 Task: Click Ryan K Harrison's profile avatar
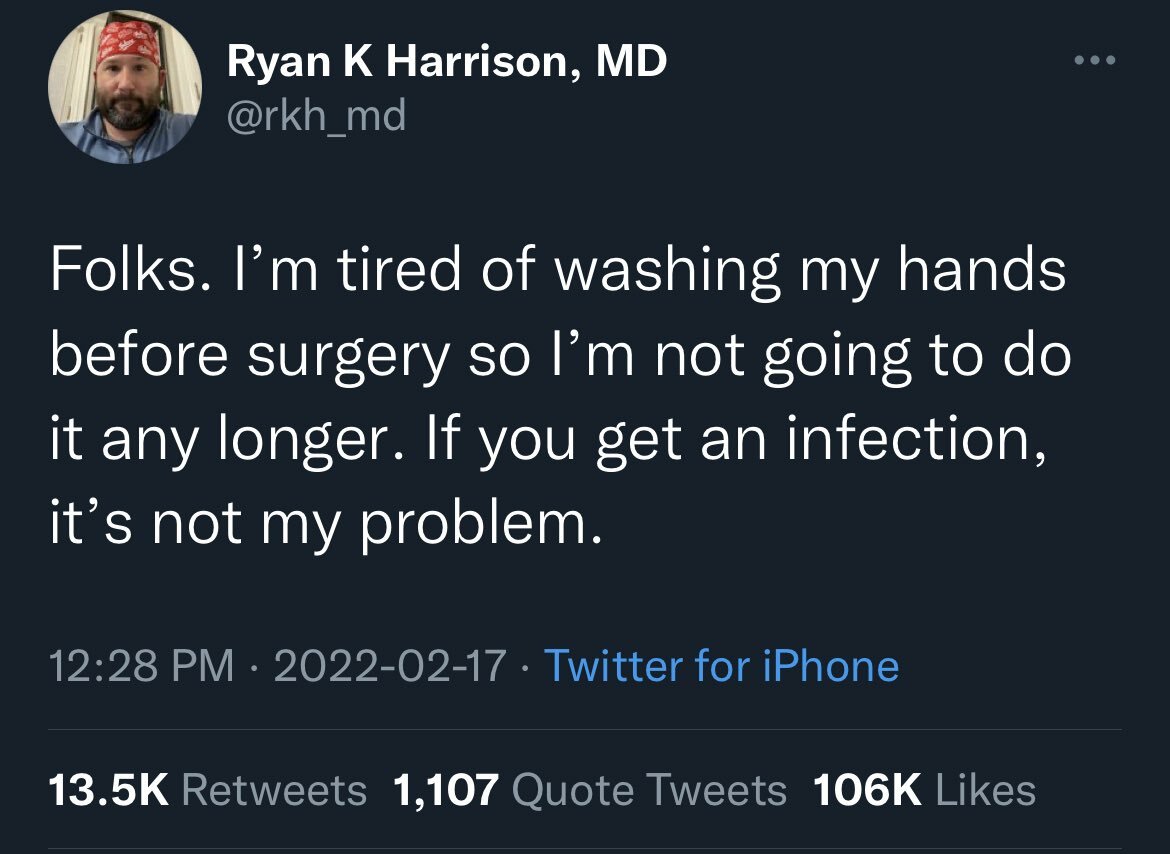pos(125,88)
